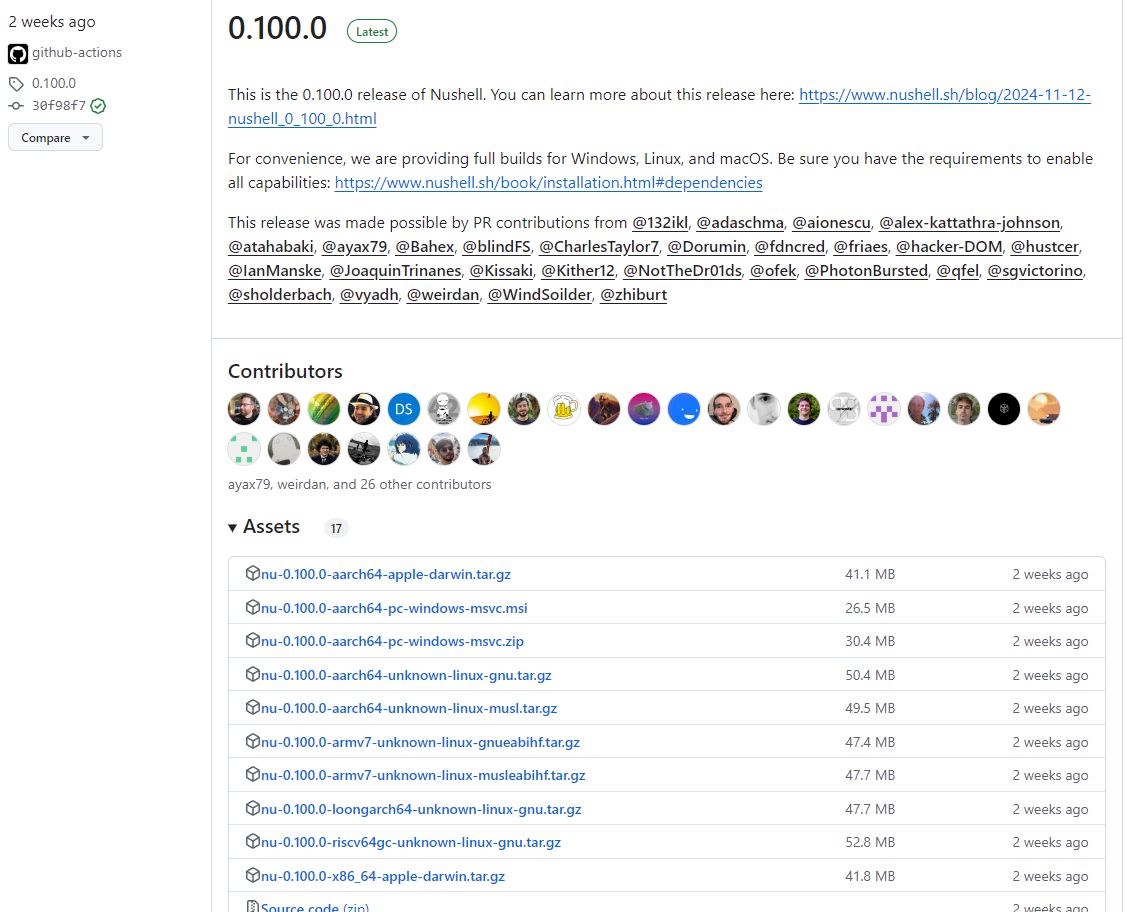This screenshot has width=1127, height=912.
Task: Click the @adaschma mention link
Action: coord(740,223)
